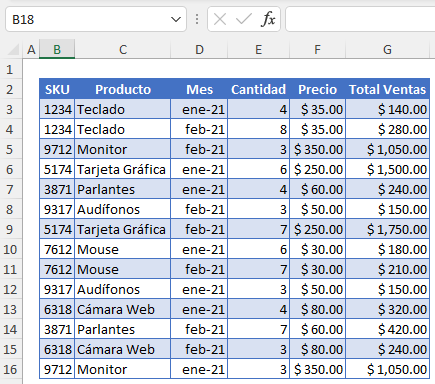Click quantity 8 in row 4
Viewport: 435px width, 384px height.
coord(258,129)
